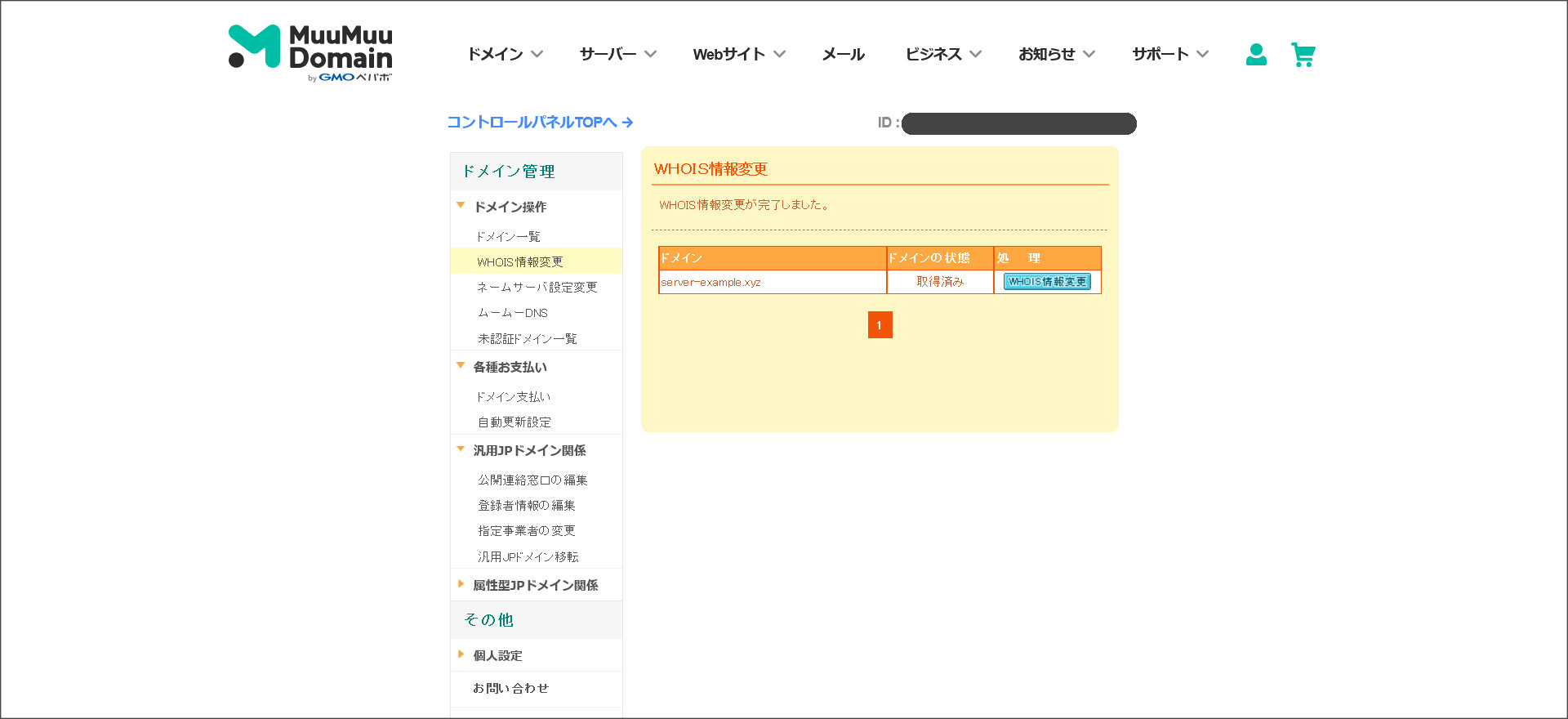This screenshot has height=719, width=1568.
Task: Go to コントロールパネルTOPへ link
Action: pos(540,122)
